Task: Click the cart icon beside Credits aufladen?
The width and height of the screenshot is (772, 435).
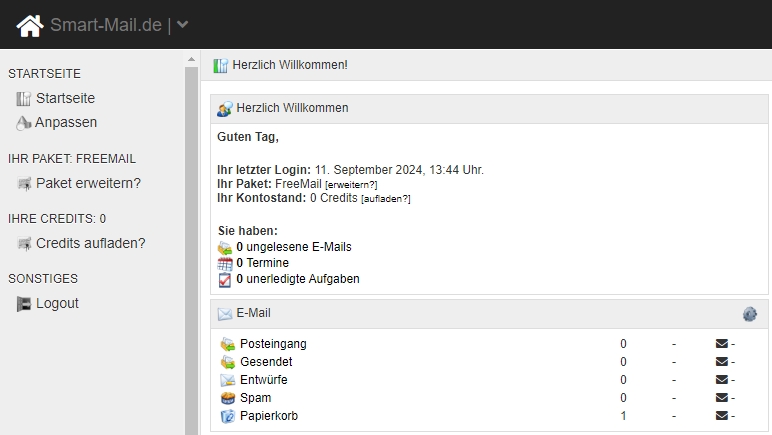Action: 24,244
